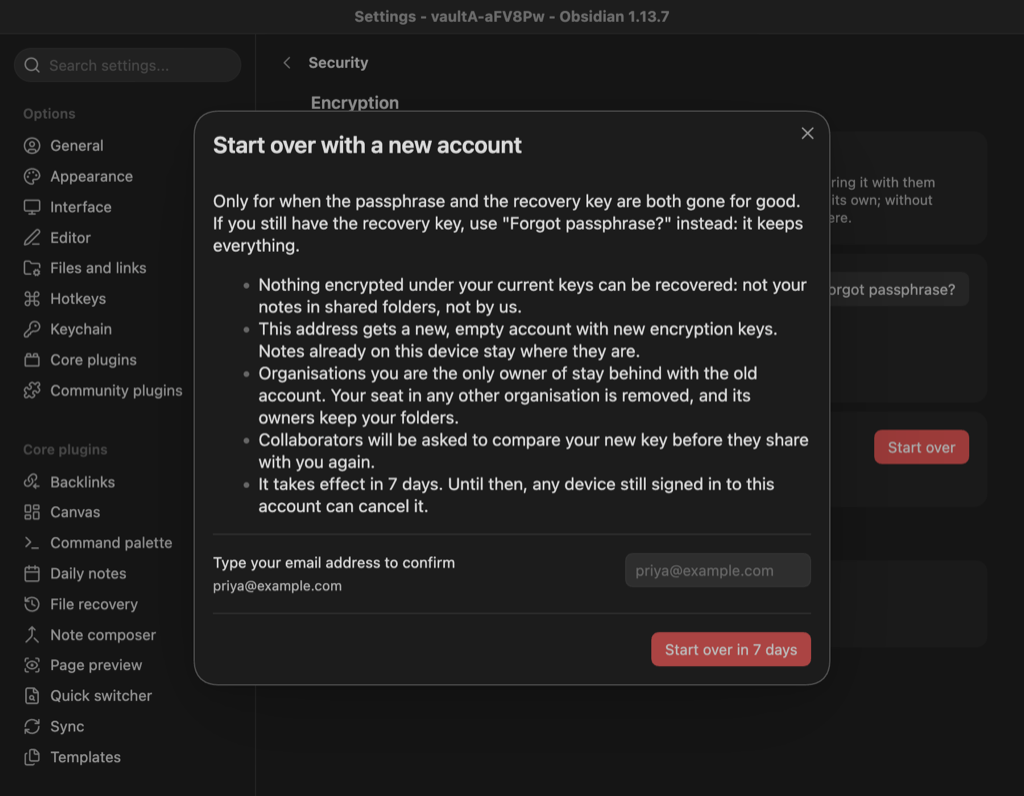Click the Core plugins section label
The height and width of the screenshot is (796, 1024).
[x=65, y=449]
